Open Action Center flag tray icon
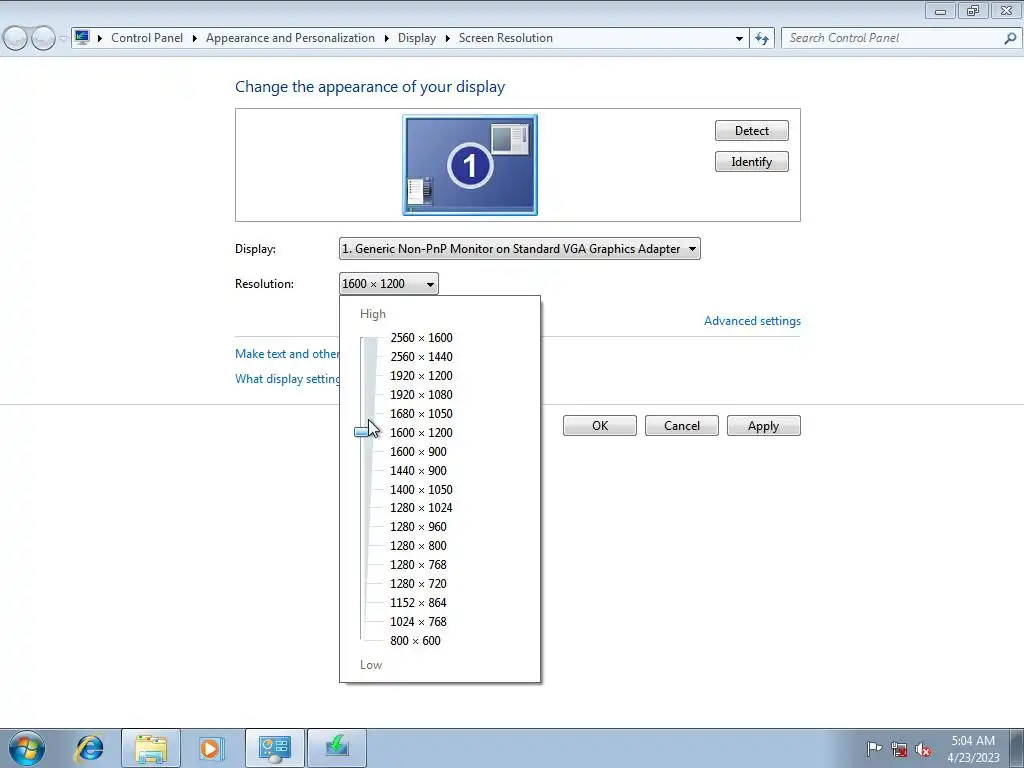1024x768 pixels. coord(874,749)
